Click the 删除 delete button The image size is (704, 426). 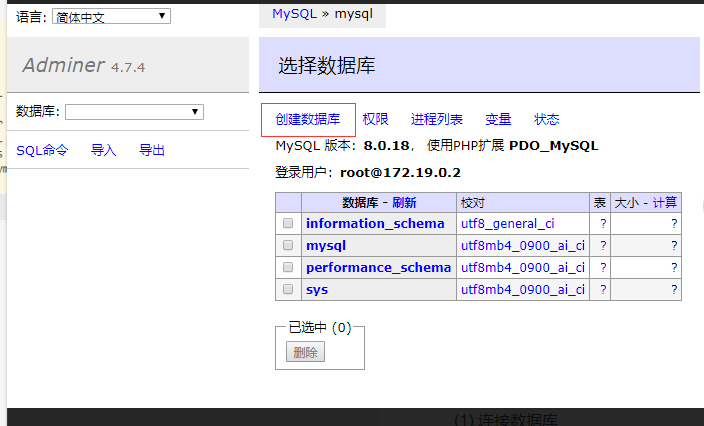click(x=305, y=352)
